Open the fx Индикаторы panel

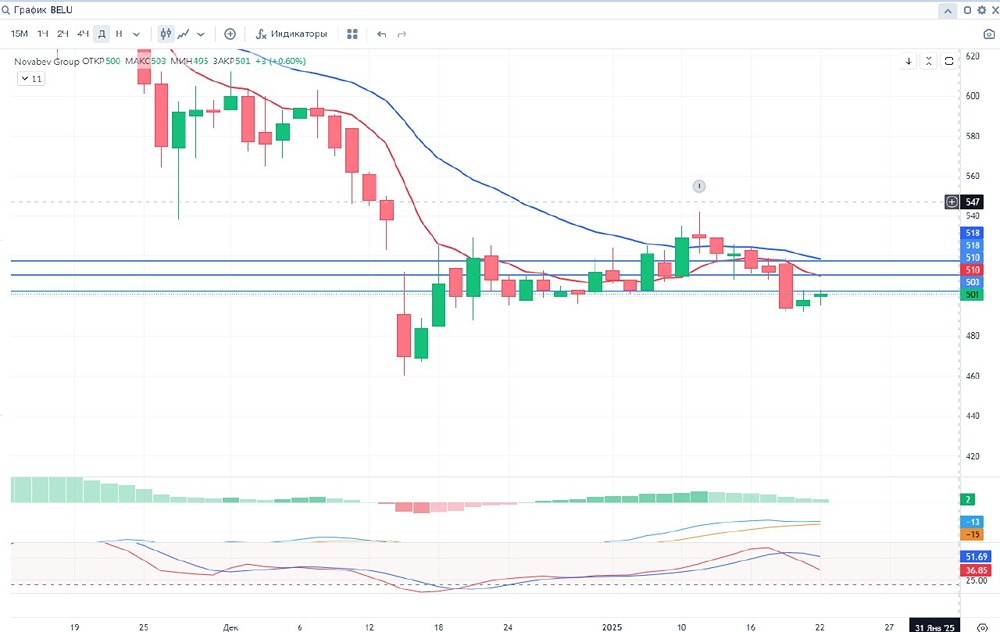(290, 33)
